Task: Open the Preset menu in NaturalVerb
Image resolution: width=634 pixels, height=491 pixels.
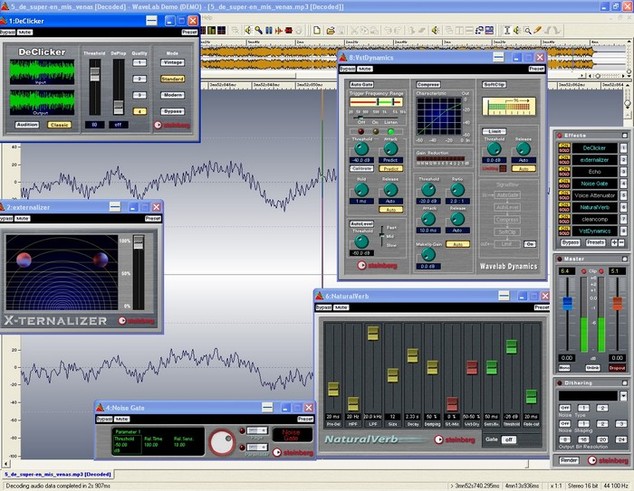Action: pos(541,307)
